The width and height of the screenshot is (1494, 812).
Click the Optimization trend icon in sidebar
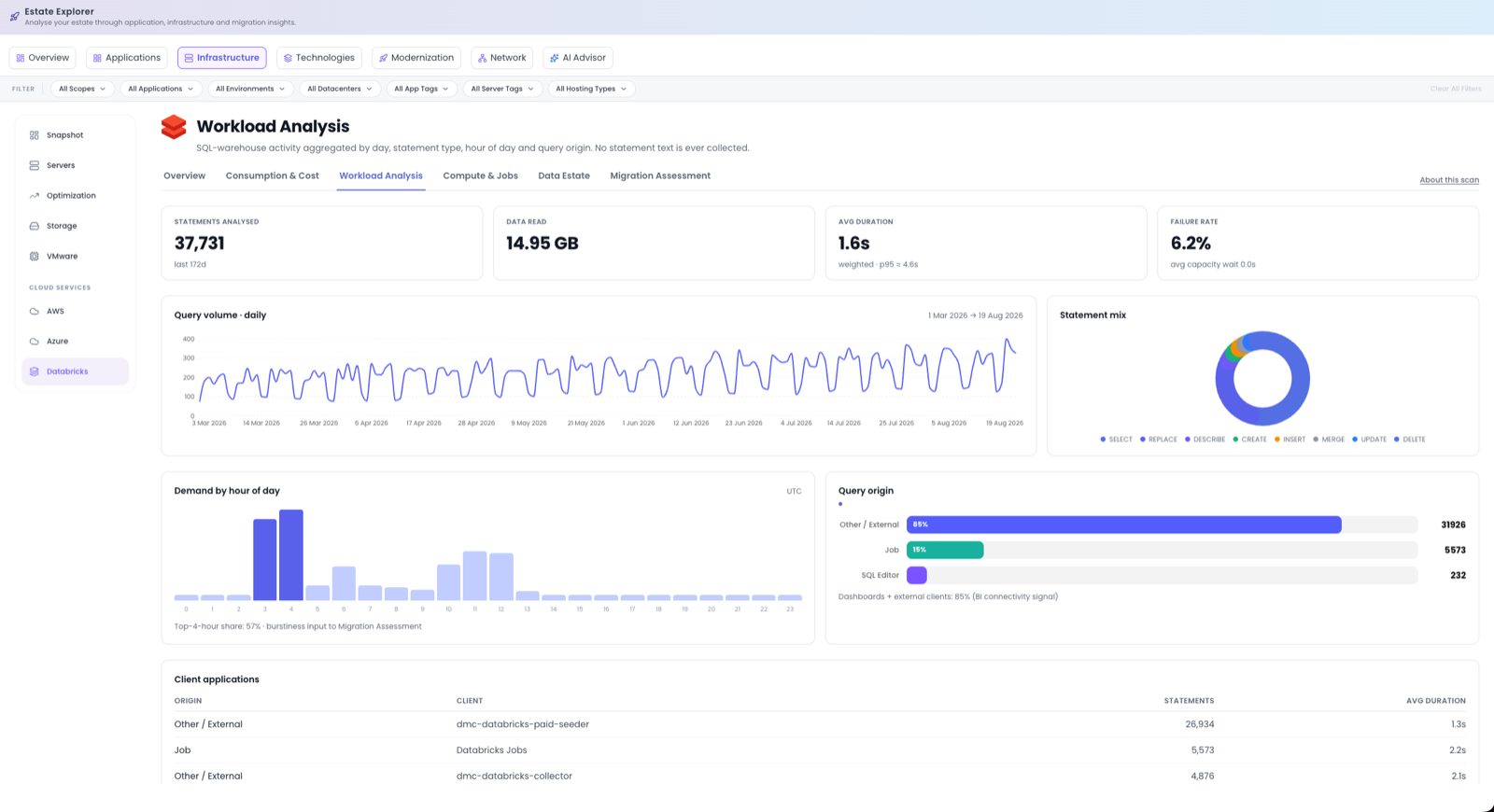35,196
